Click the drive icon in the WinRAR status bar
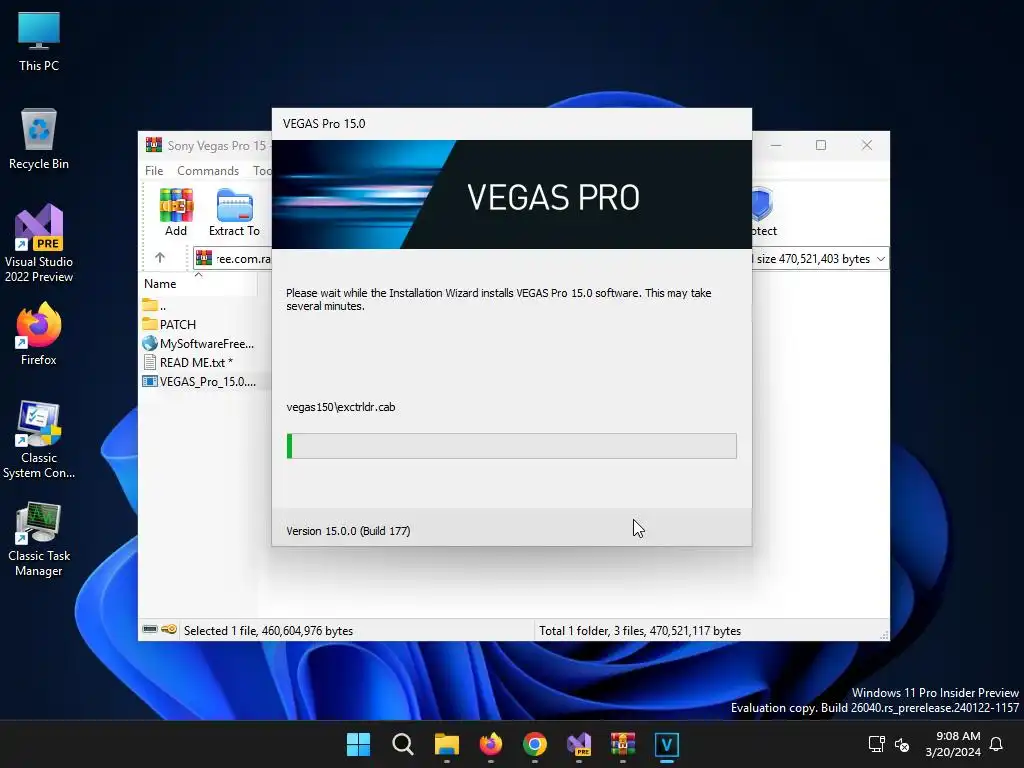Screen dimensions: 1024x768 click(x=150, y=630)
